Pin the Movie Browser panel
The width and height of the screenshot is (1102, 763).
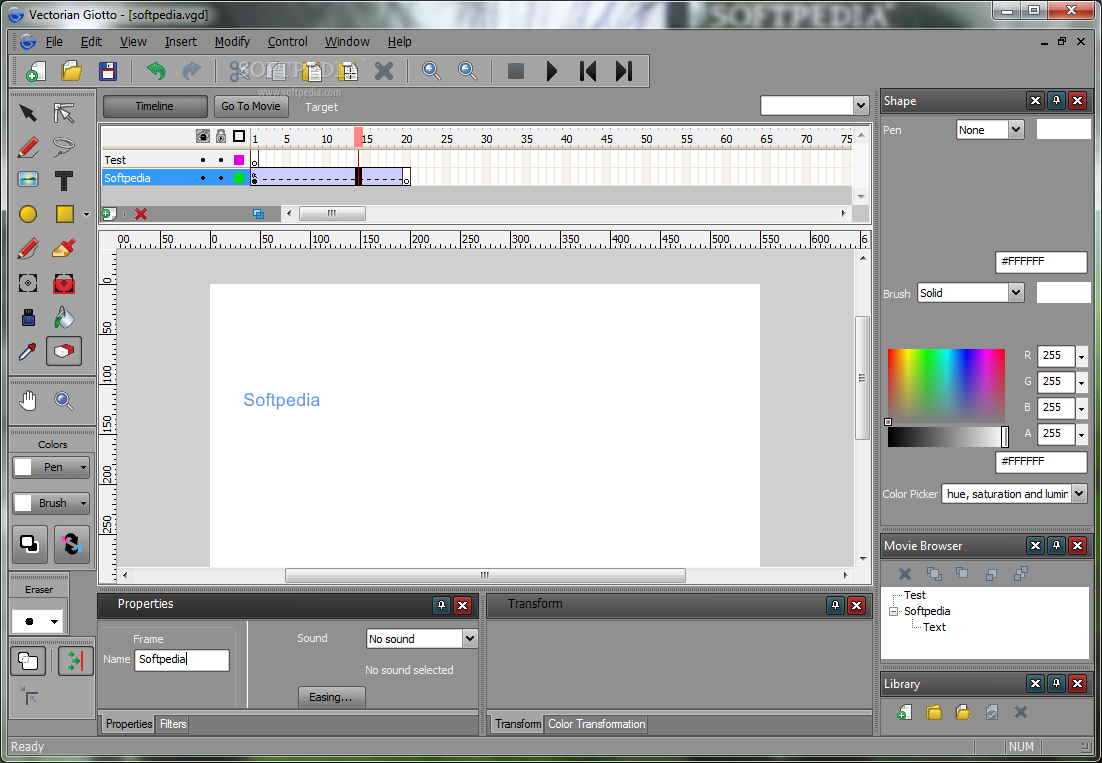click(1056, 545)
